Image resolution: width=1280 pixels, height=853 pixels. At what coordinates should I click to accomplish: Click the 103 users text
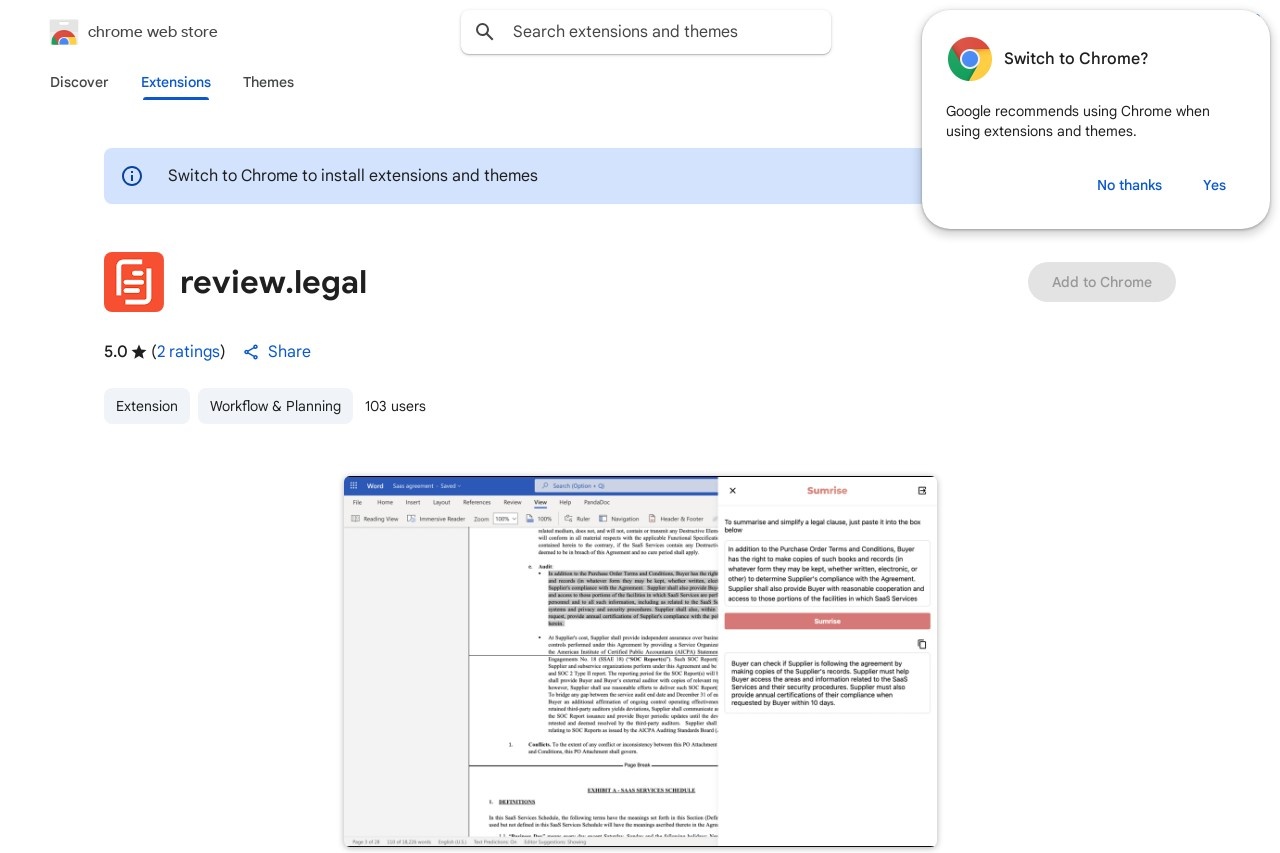coord(395,406)
